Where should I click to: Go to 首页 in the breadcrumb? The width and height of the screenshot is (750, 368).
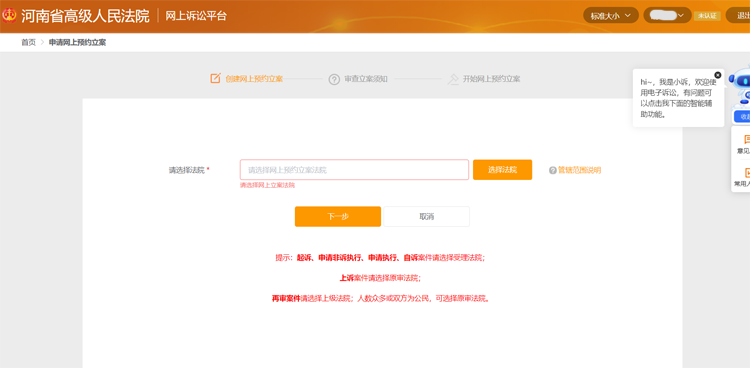pyautogui.click(x=28, y=42)
